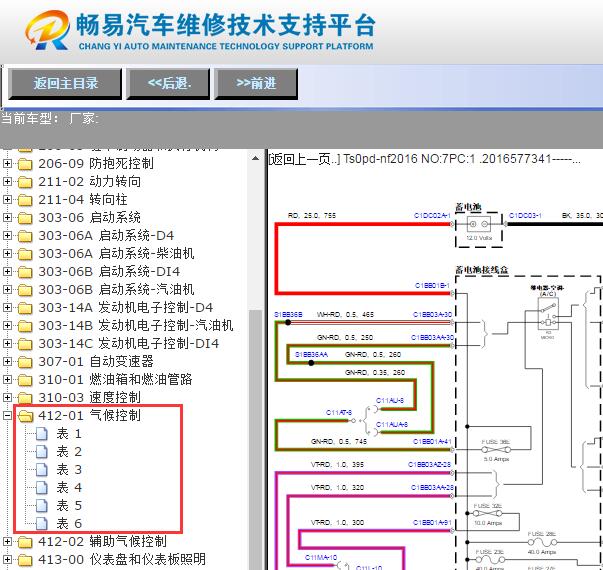Click folder icon of 206-09 防抱死控制
The width and height of the screenshot is (603, 570).
[x=25, y=164]
